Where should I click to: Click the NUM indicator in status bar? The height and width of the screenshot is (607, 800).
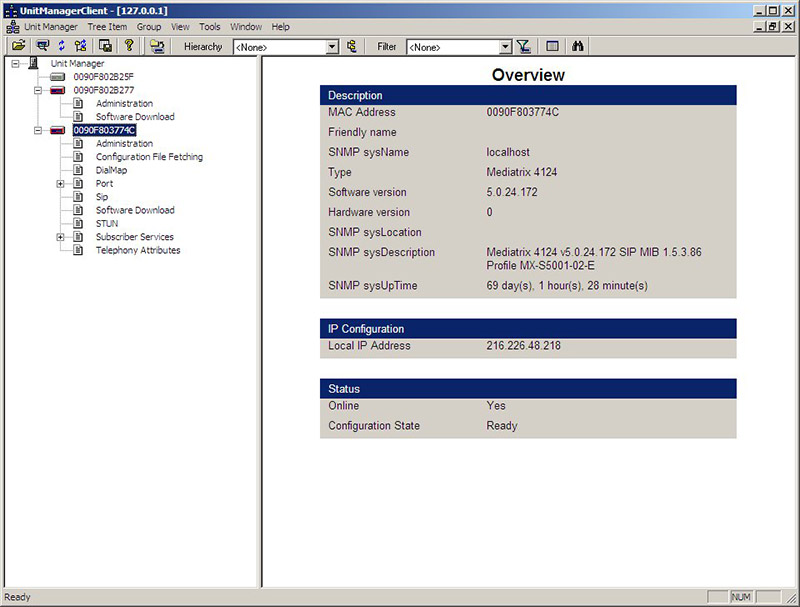[x=741, y=597]
